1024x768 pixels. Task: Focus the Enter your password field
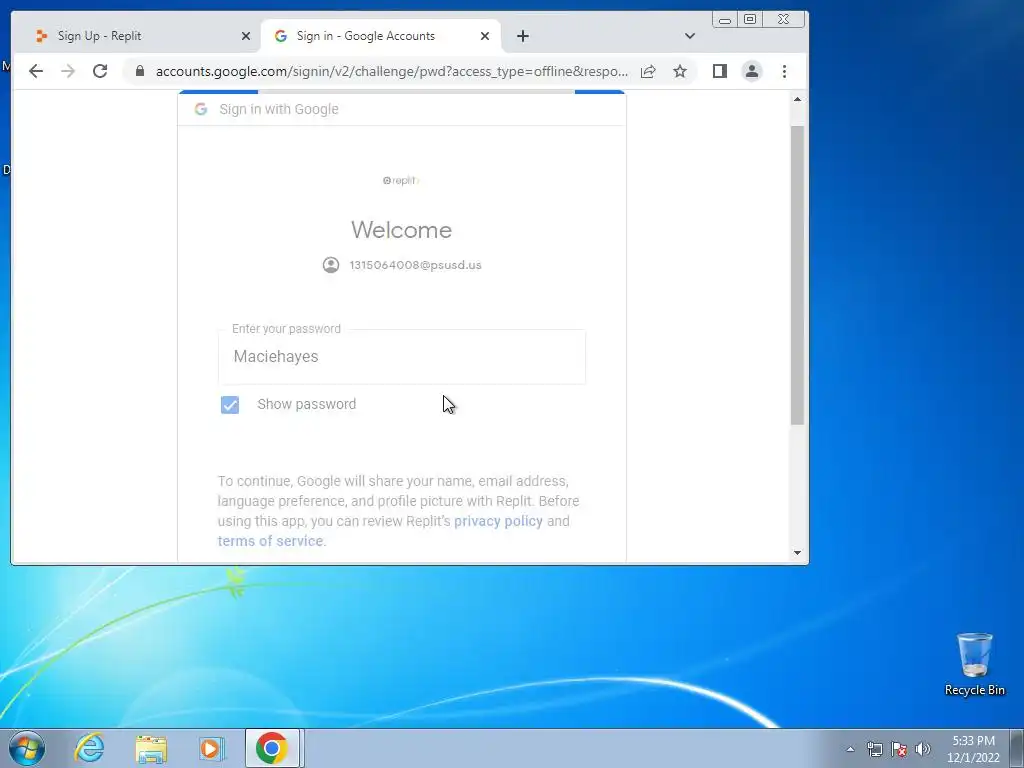click(x=402, y=357)
